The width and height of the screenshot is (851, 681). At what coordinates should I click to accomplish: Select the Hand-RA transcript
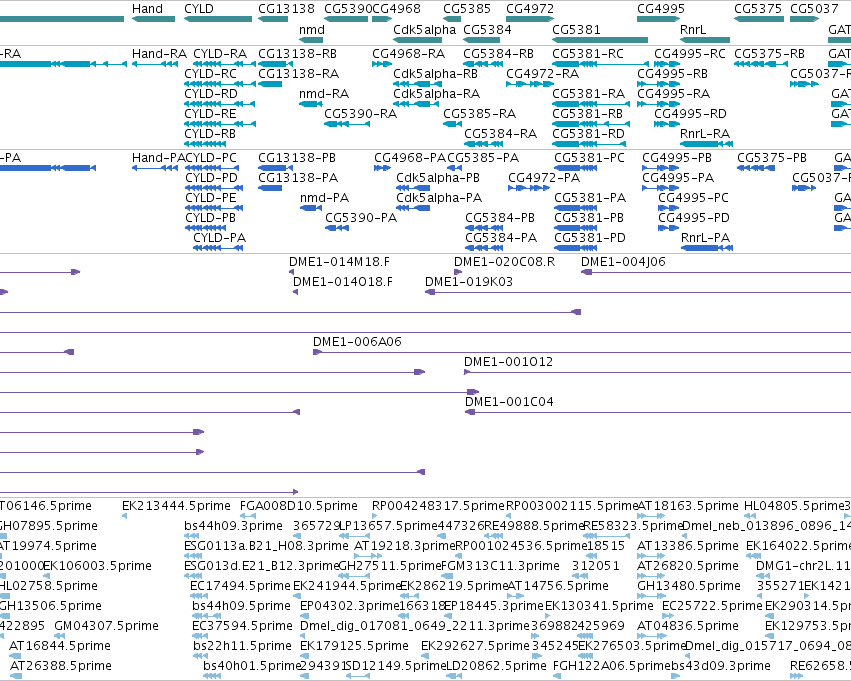coord(155,64)
